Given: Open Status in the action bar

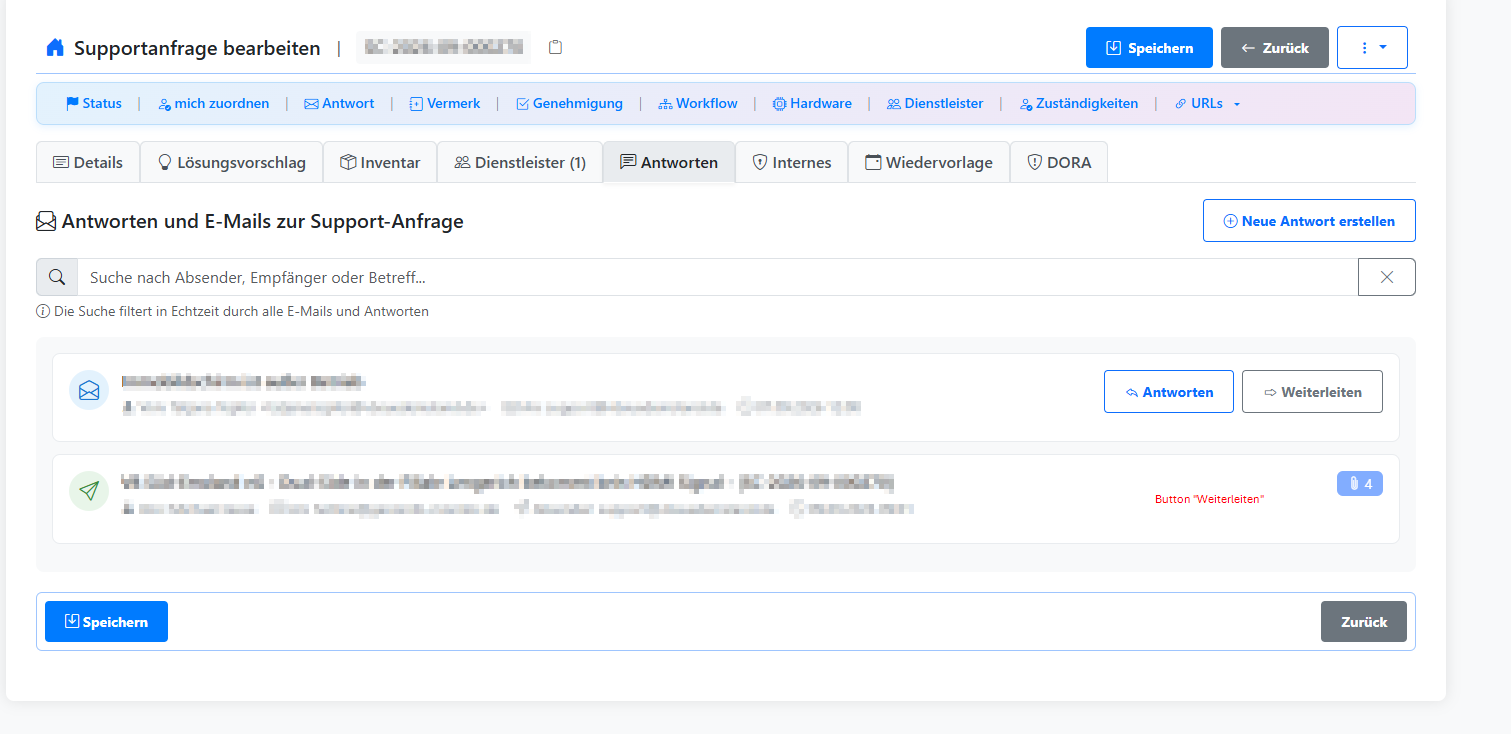Looking at the screenshot, I should pyautogui.click(x=94, y=103).
